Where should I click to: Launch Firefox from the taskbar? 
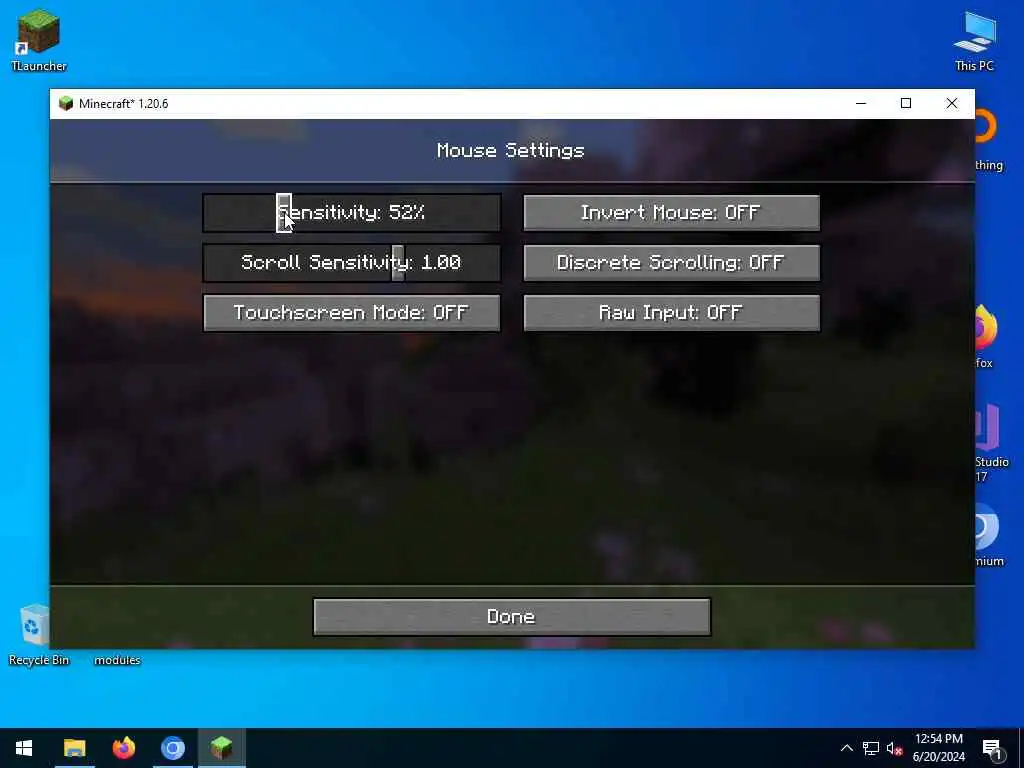click(x=123, y=748)
